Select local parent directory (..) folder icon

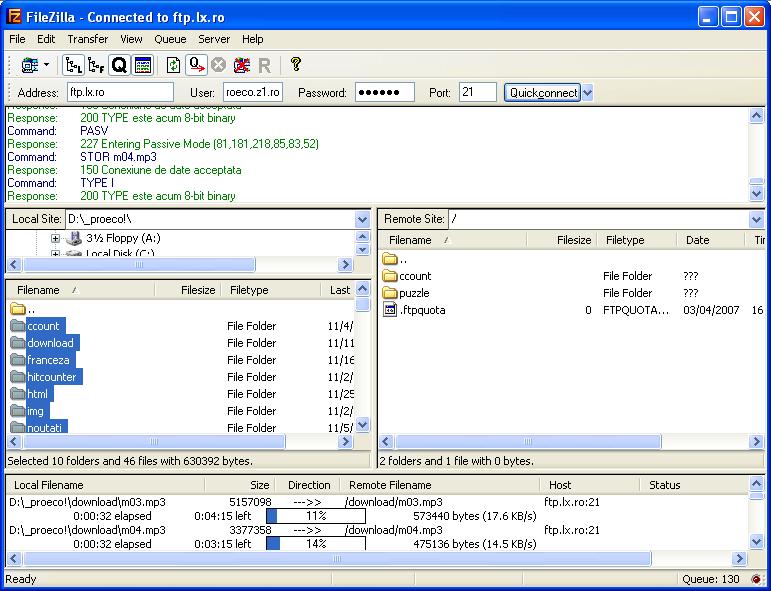click(18, 309)
